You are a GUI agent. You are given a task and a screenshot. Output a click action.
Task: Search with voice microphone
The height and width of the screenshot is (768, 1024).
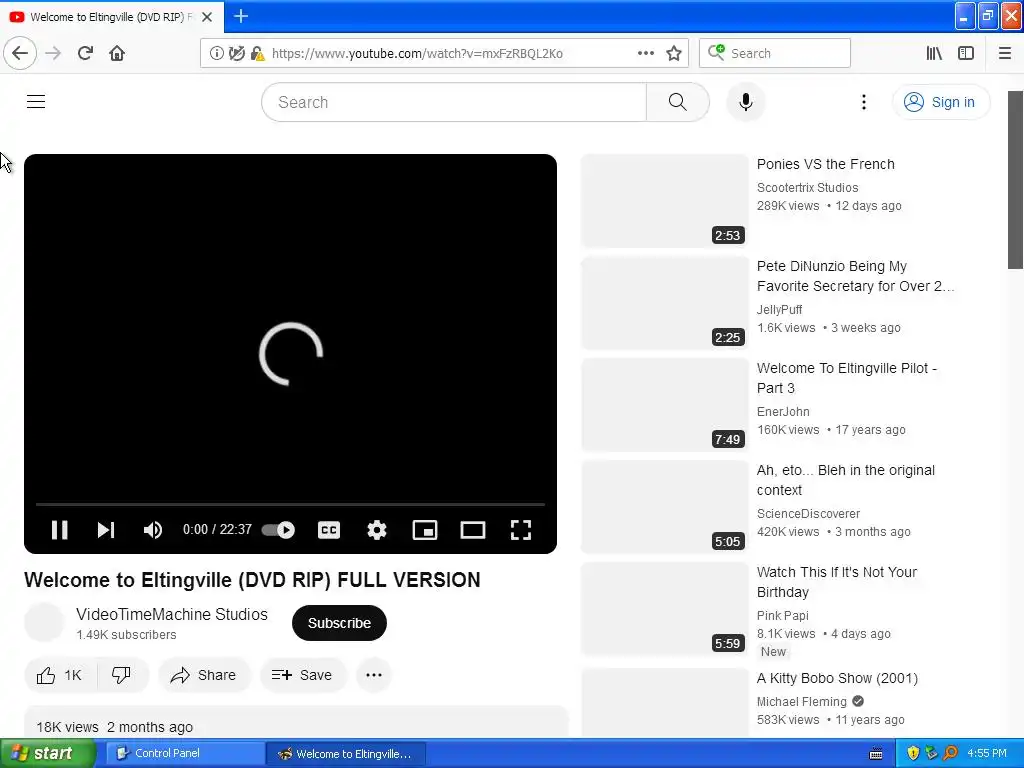pyautogui.click(x=746, y=102)
